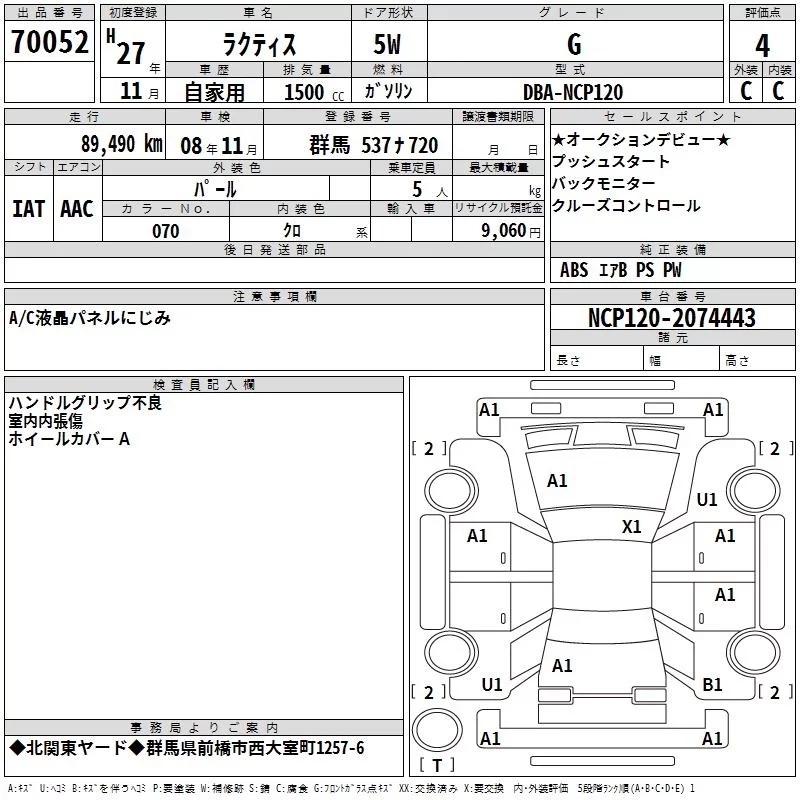Select the ABS エアB PS PW equipment line
Screen dimensions: 800x800
(x=621, y=270)
